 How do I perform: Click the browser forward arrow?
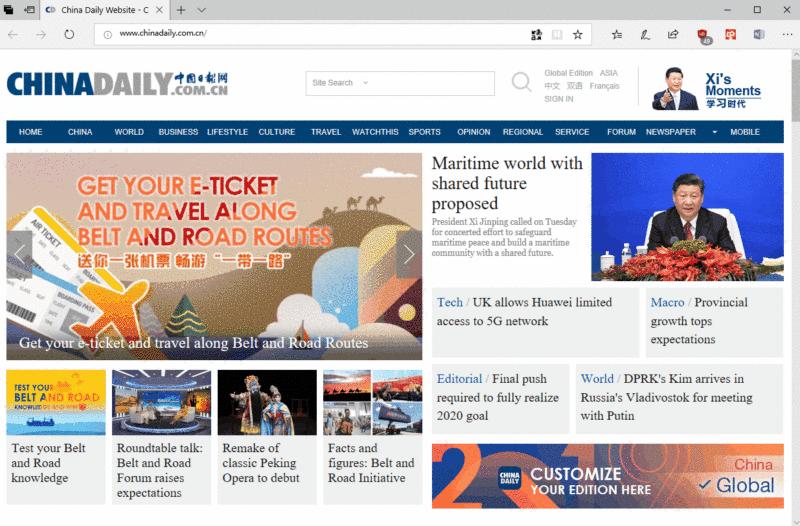(41, 35)
